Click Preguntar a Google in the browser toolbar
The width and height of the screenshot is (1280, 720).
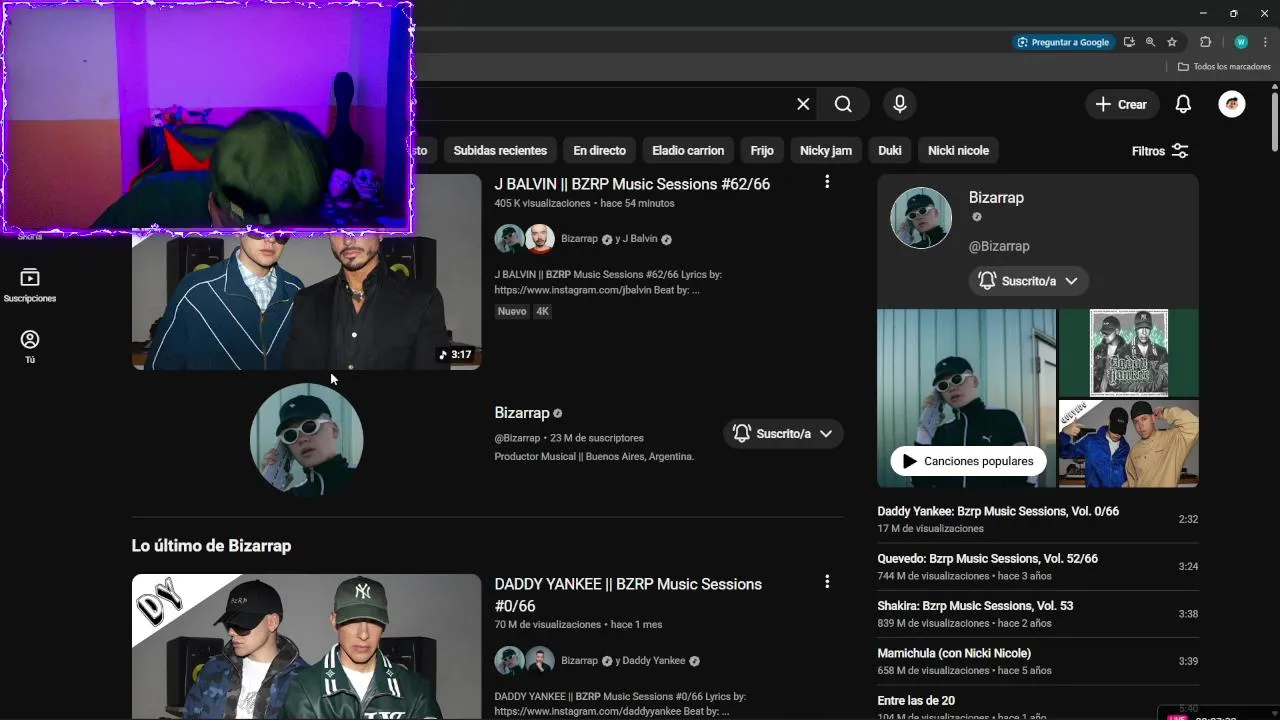(1063, 42)
